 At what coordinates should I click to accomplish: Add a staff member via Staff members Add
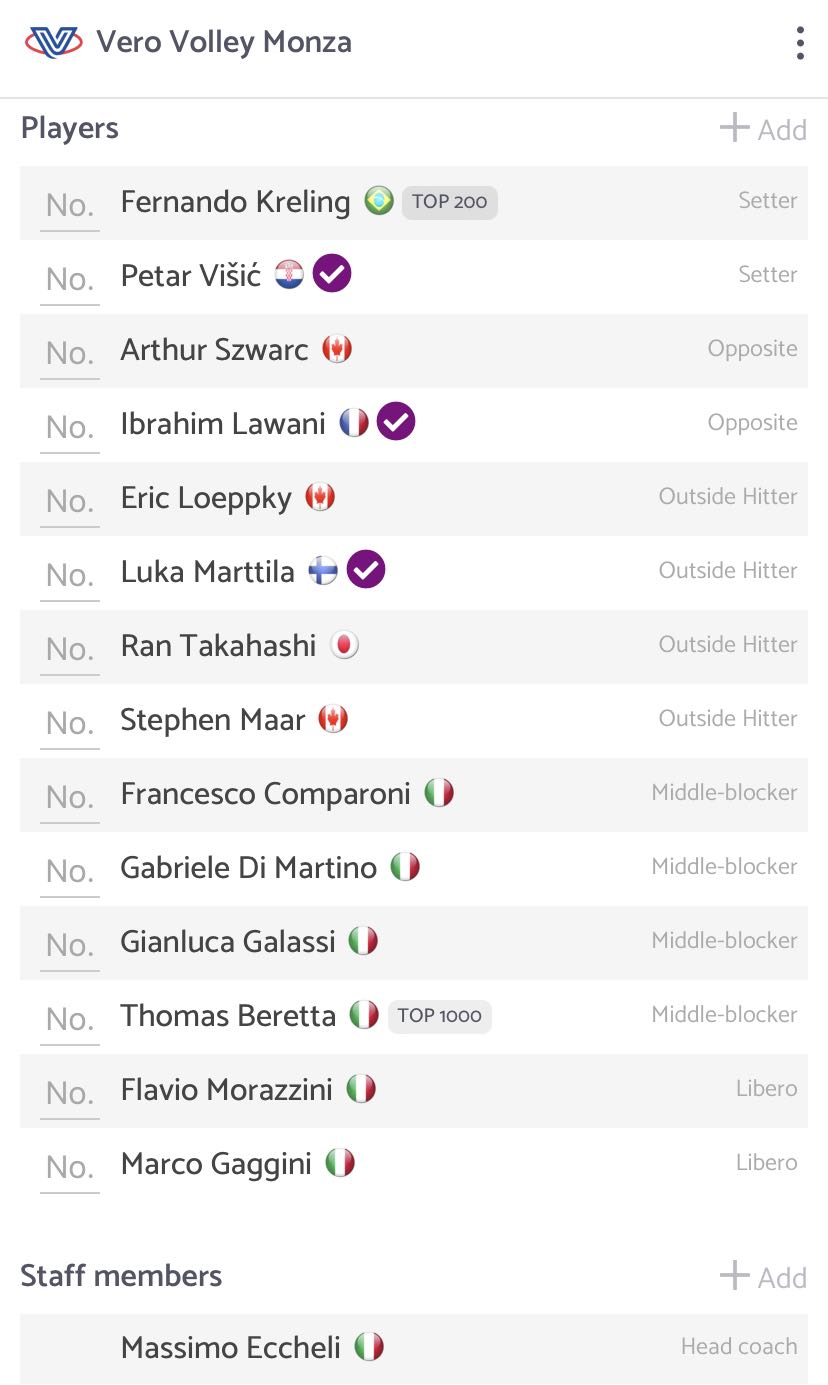763,1277
